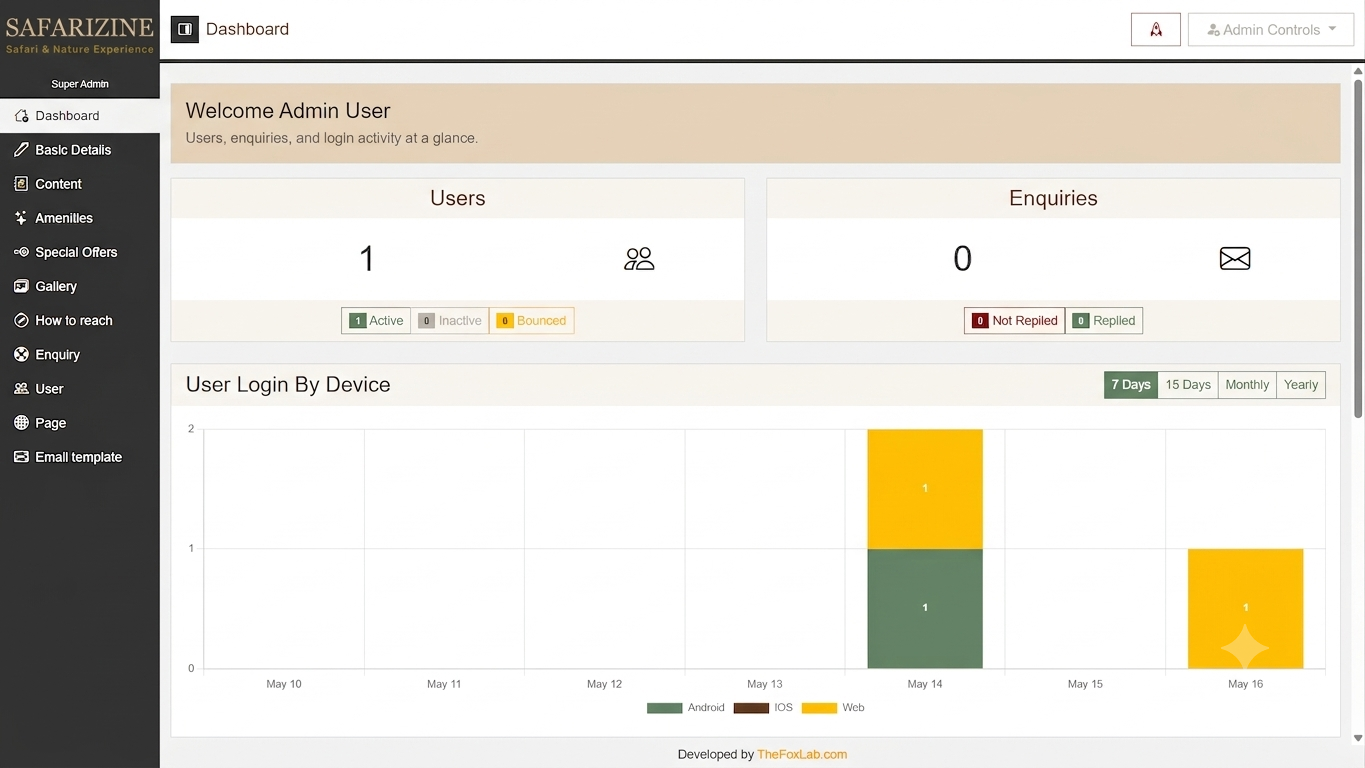Open the Page menu entry
1365x768 pixels.
(80, 422)
